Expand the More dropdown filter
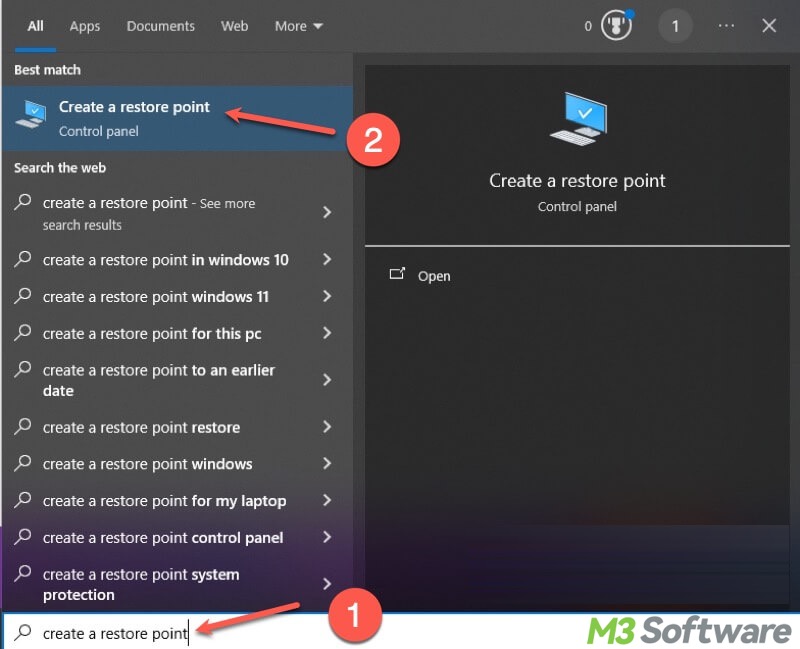The image size is (800, 649). coord(299,26)
